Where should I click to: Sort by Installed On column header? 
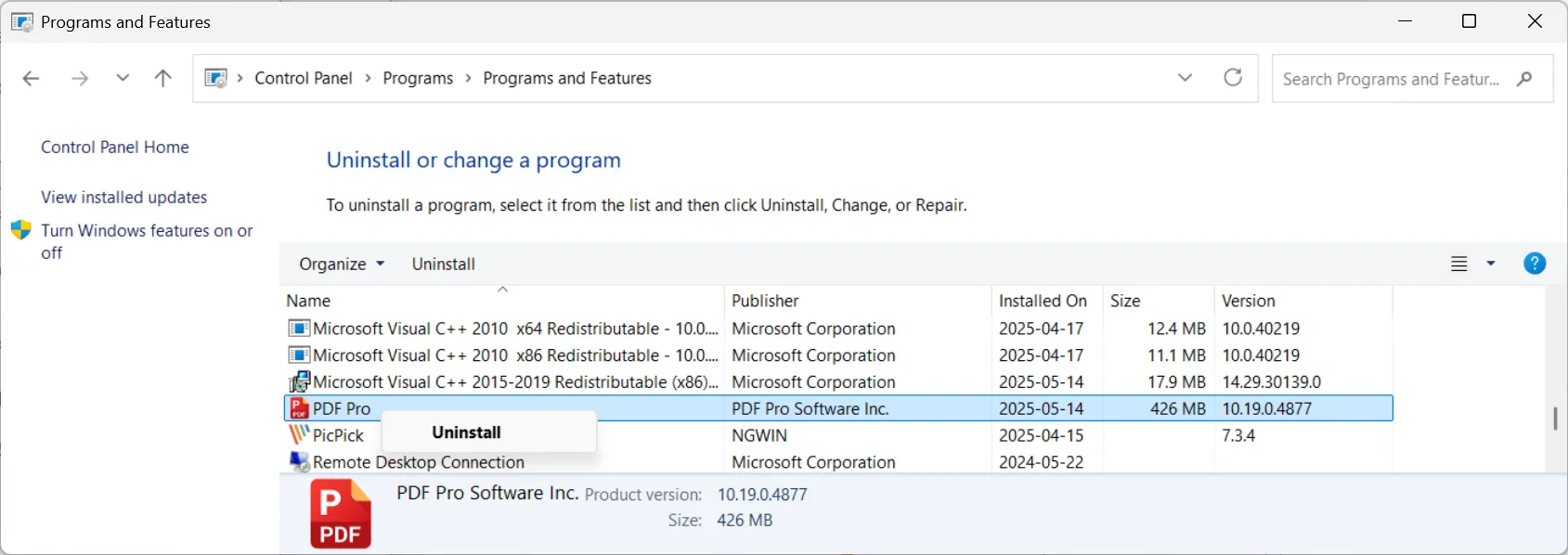point(1047,301)
